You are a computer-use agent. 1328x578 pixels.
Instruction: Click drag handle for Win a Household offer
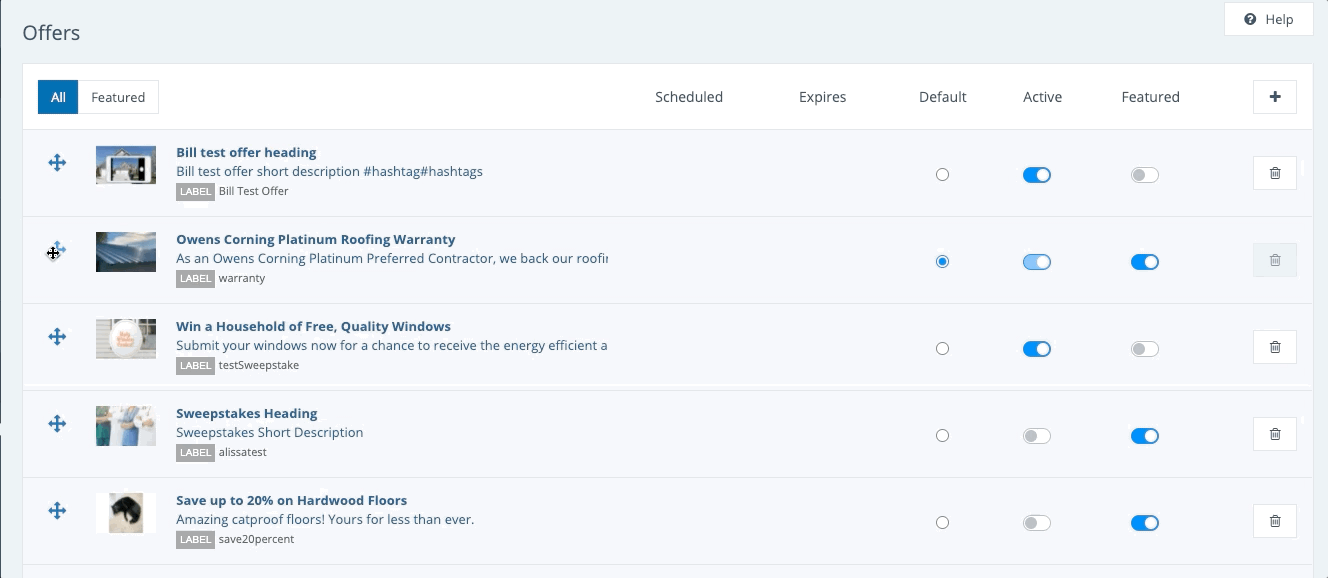[x=57, y=337]
